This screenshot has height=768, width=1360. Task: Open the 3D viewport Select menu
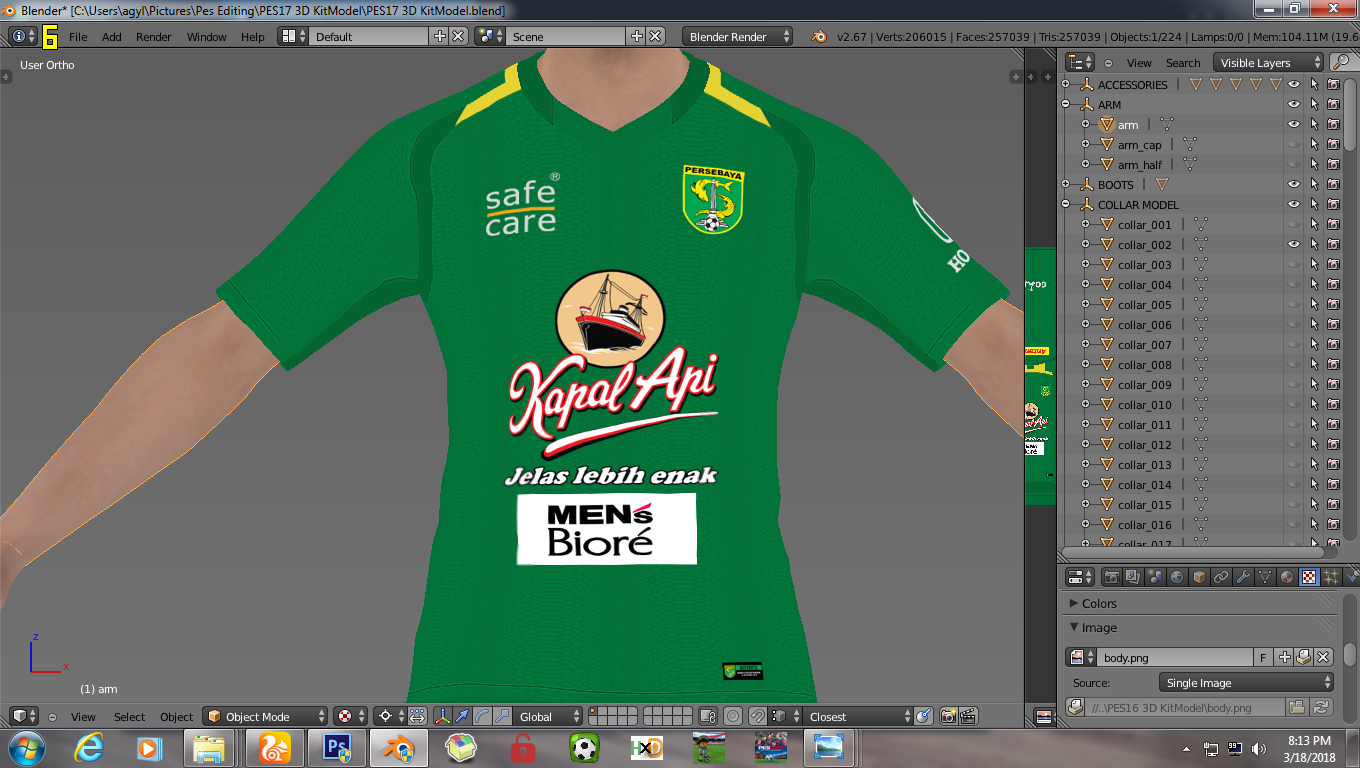pos(129,716)
